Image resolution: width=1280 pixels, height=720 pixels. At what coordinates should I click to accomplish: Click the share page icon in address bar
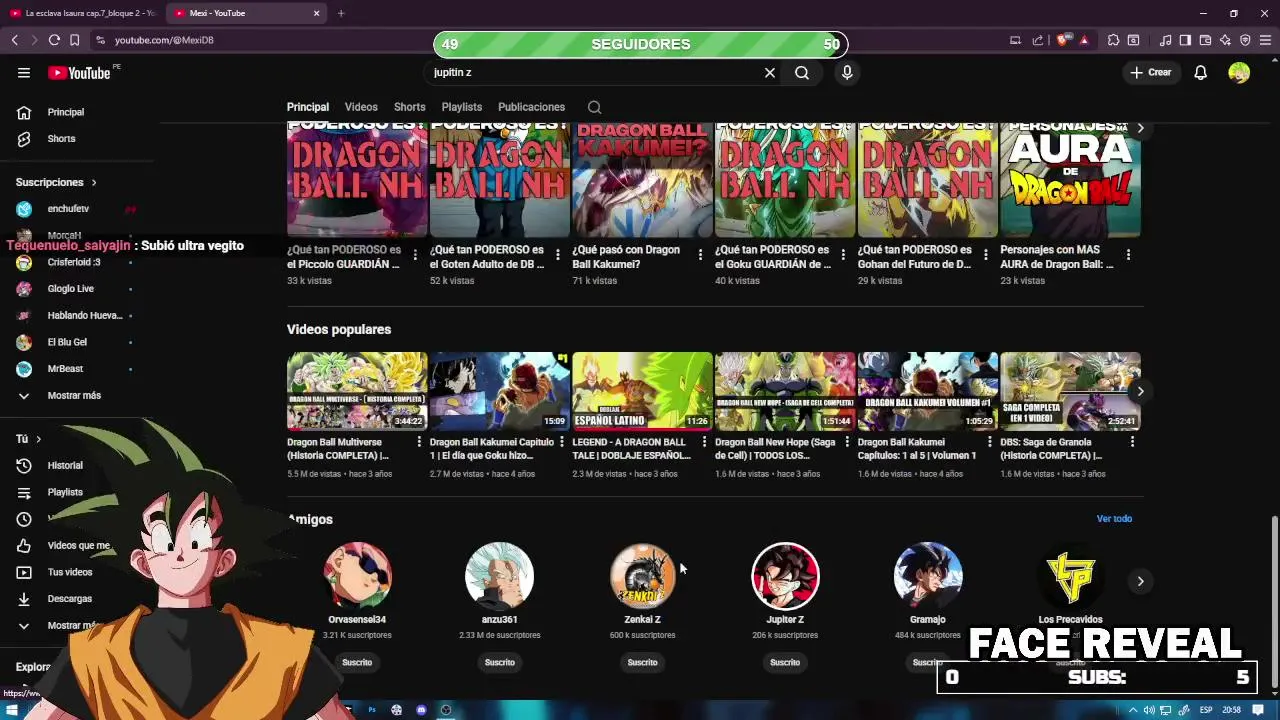tap(1037, 40)
